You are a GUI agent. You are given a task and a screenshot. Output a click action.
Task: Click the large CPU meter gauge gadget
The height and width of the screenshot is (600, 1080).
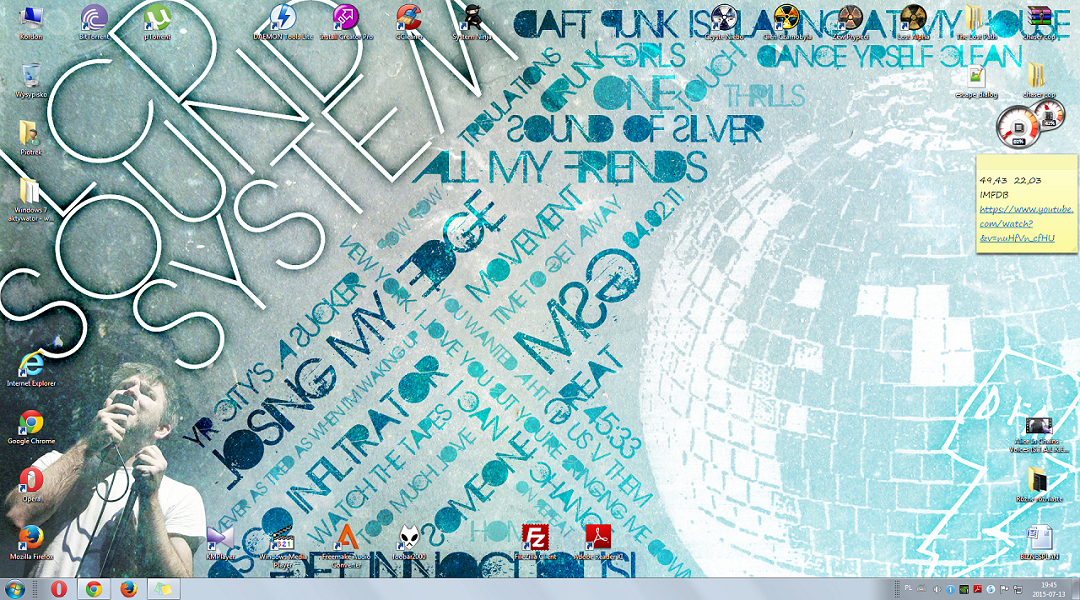[x=1018, y=127]
